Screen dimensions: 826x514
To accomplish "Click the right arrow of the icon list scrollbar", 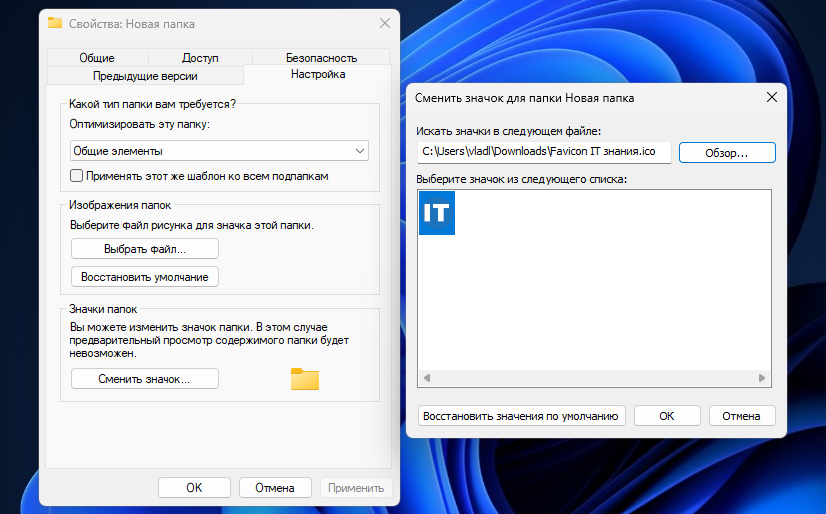I will point(762,378).
